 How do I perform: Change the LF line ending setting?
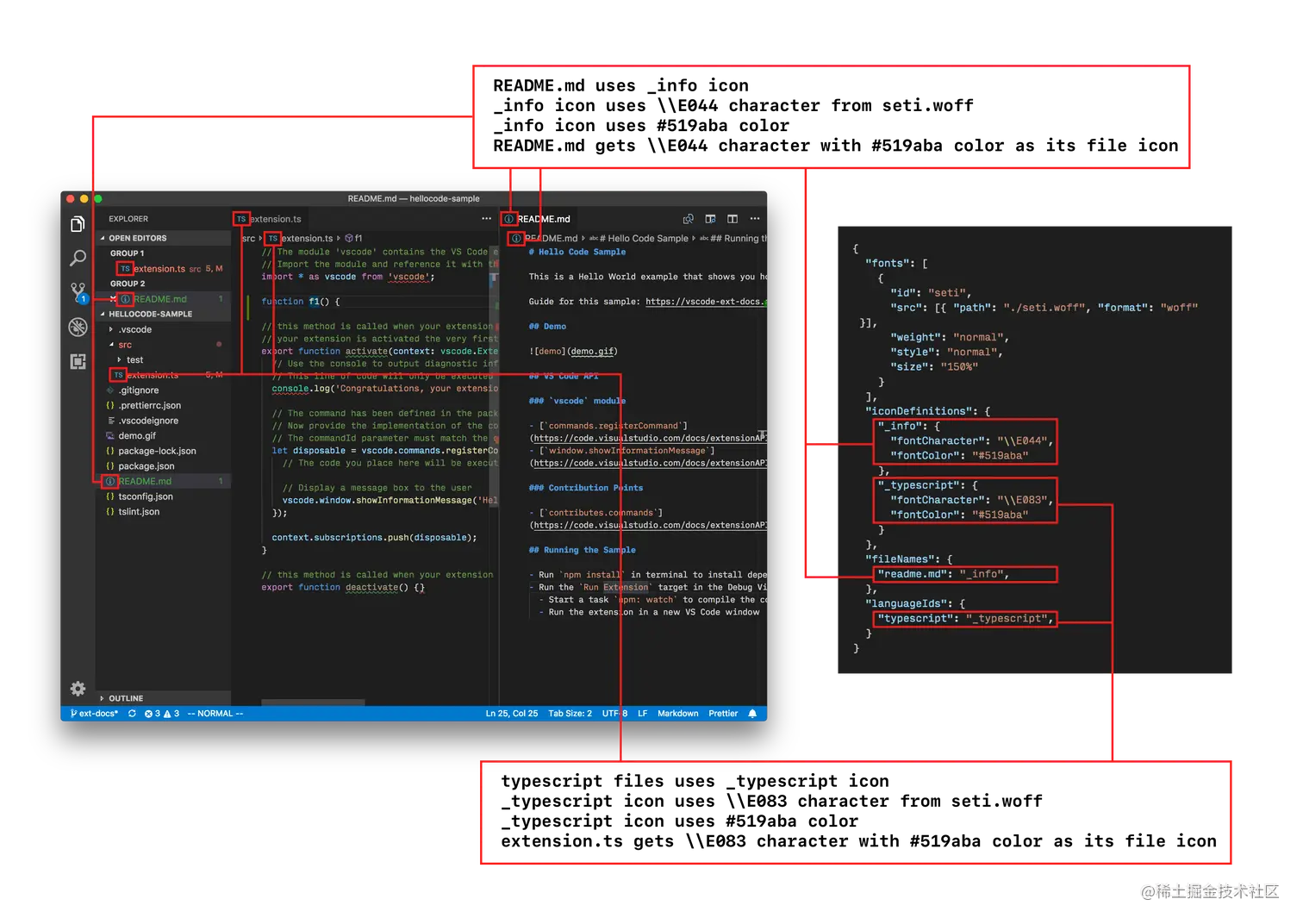[x=643, y=714]
